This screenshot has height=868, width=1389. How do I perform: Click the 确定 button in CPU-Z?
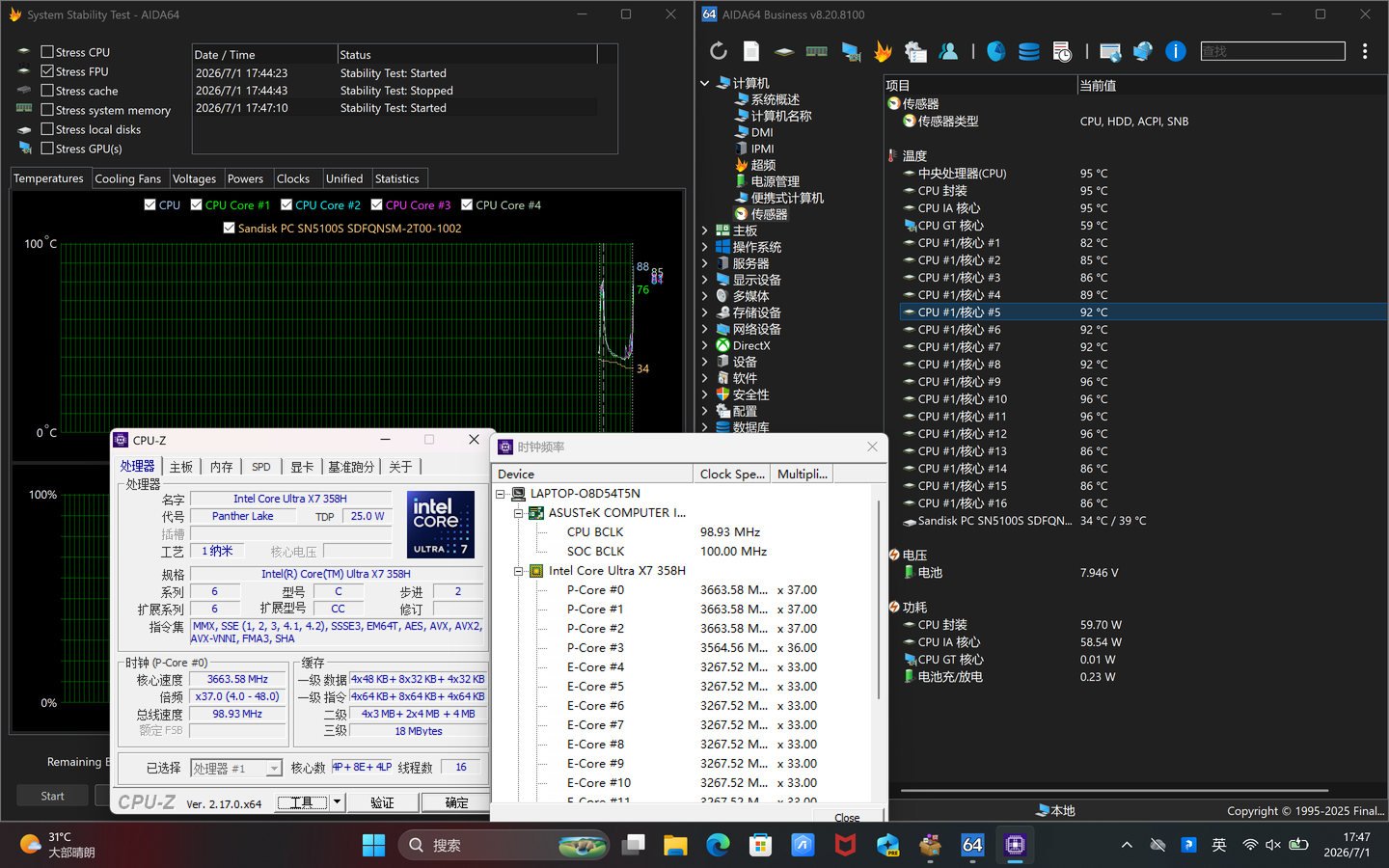(456, 802)
